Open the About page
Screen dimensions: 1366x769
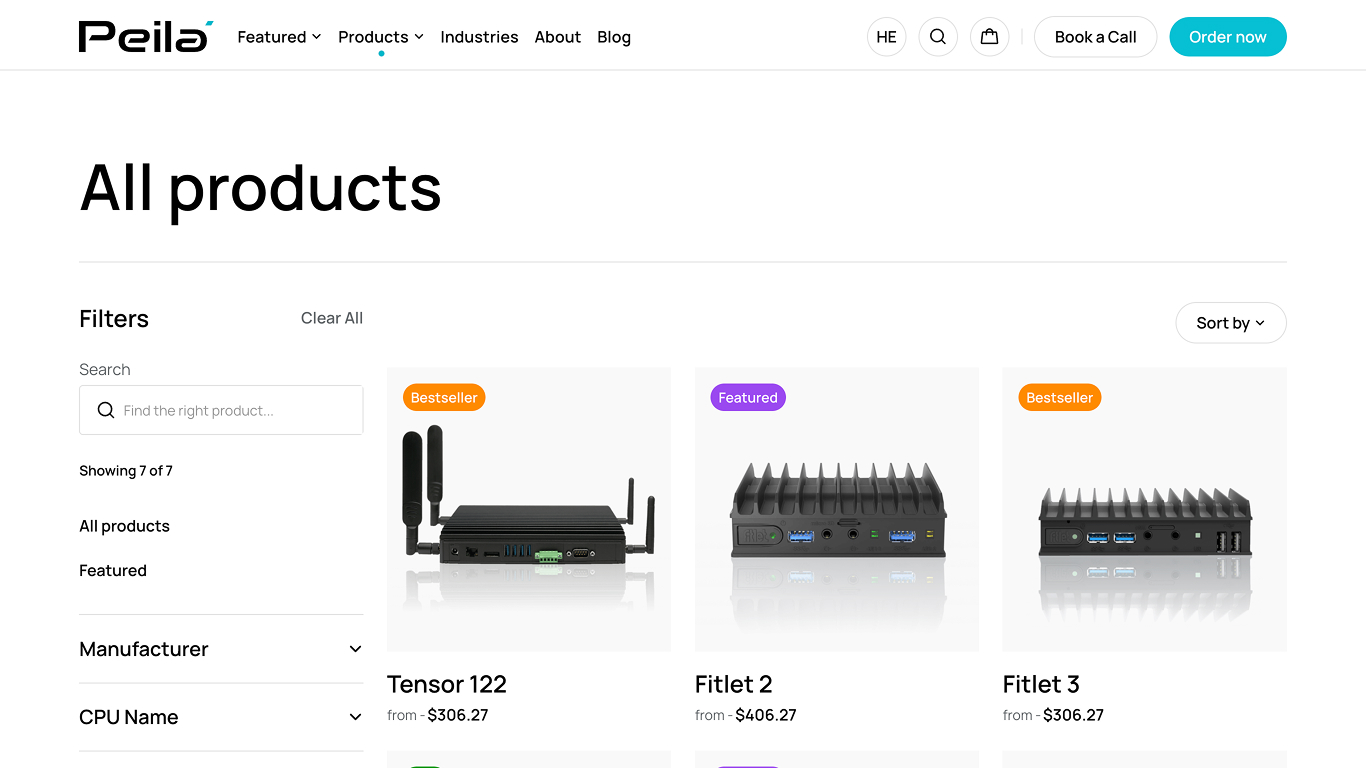point(557,37)
